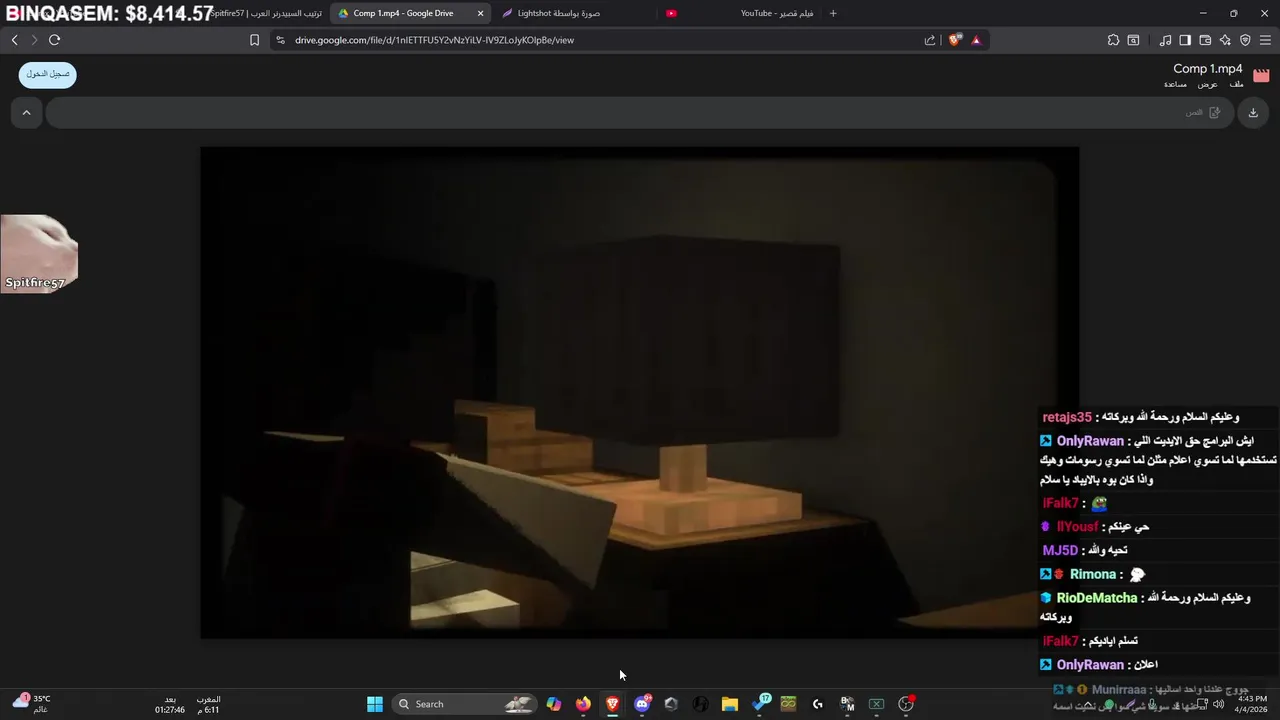1280x720 pixels.
Task: Open the browser main hamburger menu
Action: pyautogui.click(x=1265, y=40)
